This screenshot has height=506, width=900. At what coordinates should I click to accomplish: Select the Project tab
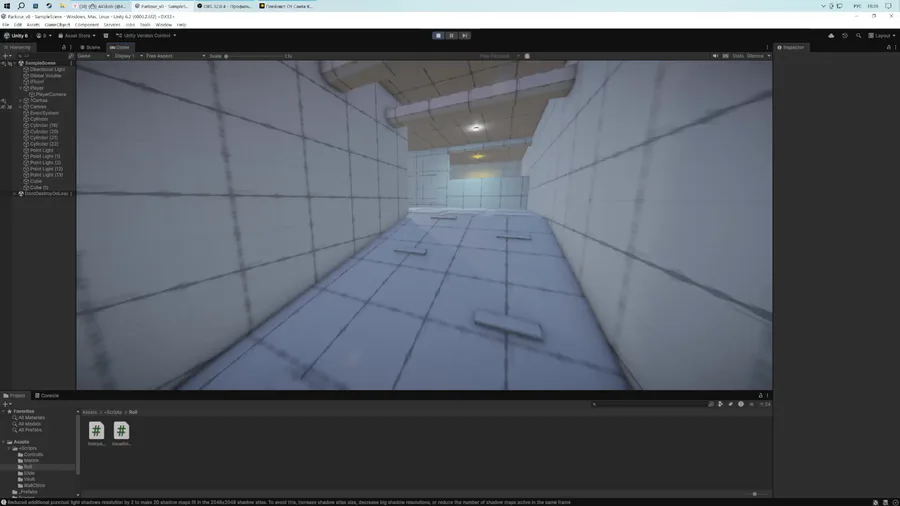[x=14, y=395]
